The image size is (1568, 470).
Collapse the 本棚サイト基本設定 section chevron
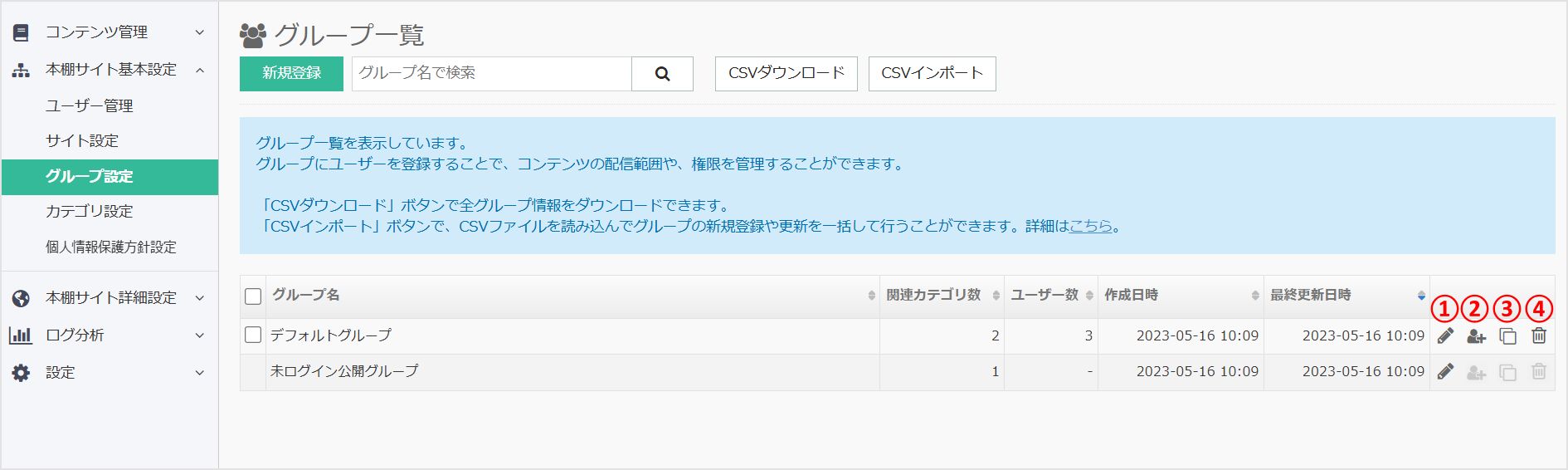[x=199, y=70]
